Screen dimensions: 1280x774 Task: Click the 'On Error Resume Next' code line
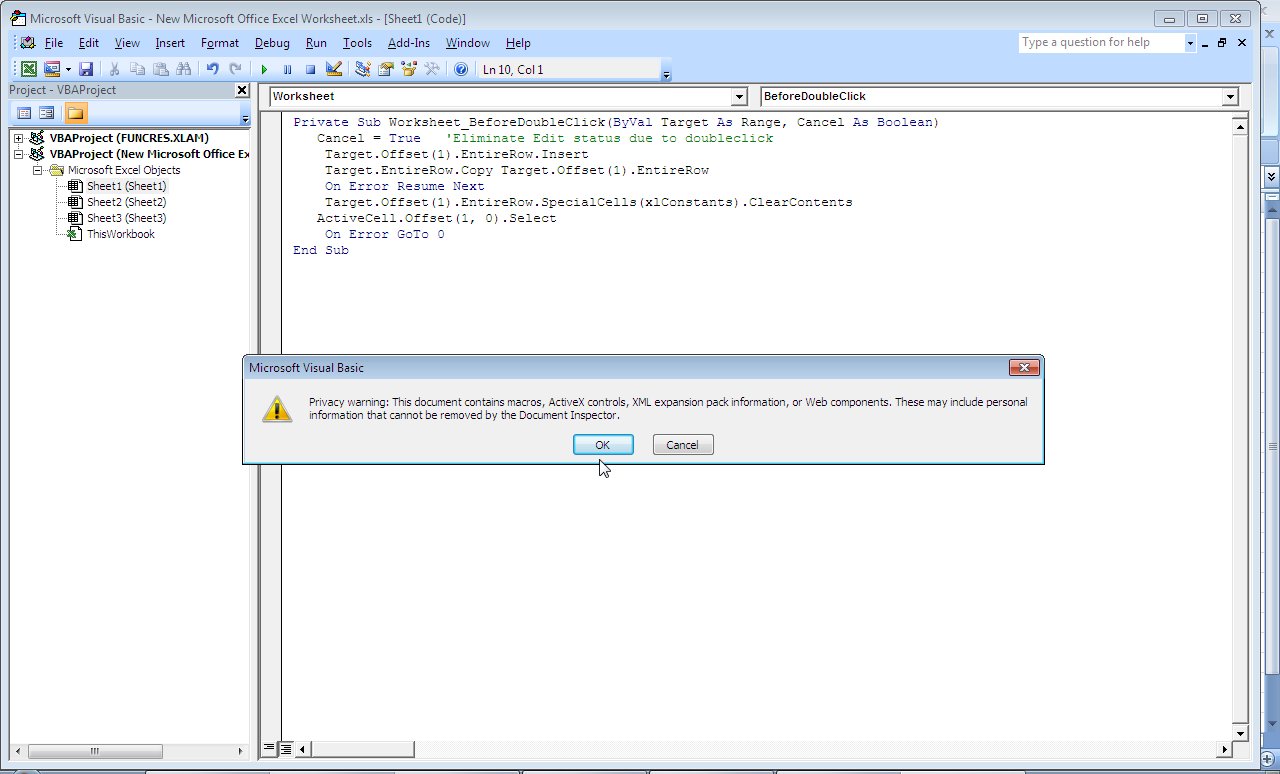[405, 186]
